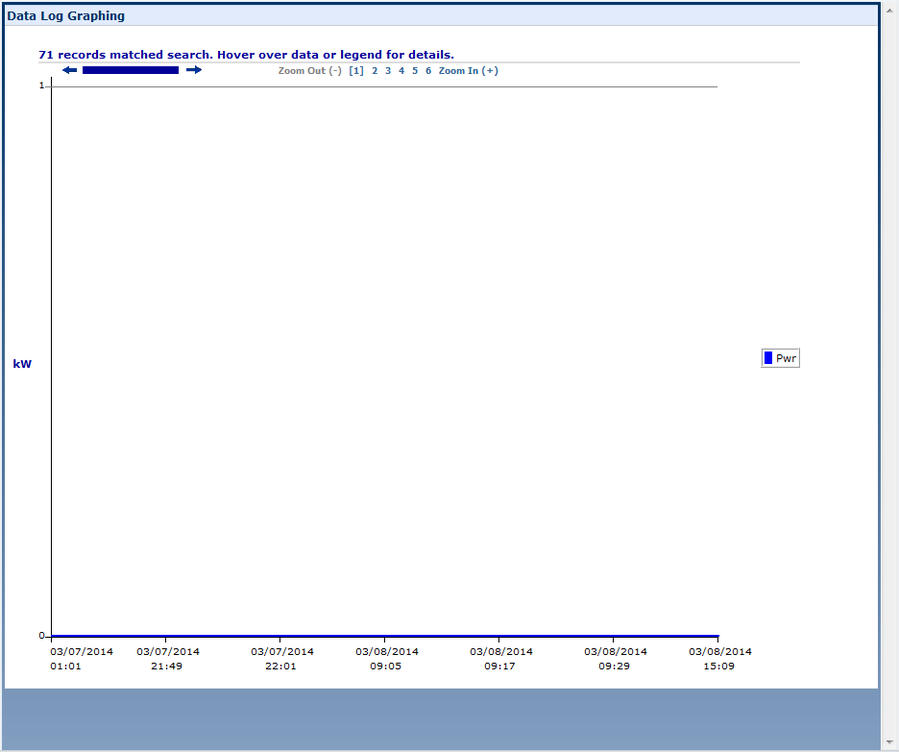The height and width of the screenshot is (752, 899).
Task: Select zoom level 2
Action: [375, 71]
